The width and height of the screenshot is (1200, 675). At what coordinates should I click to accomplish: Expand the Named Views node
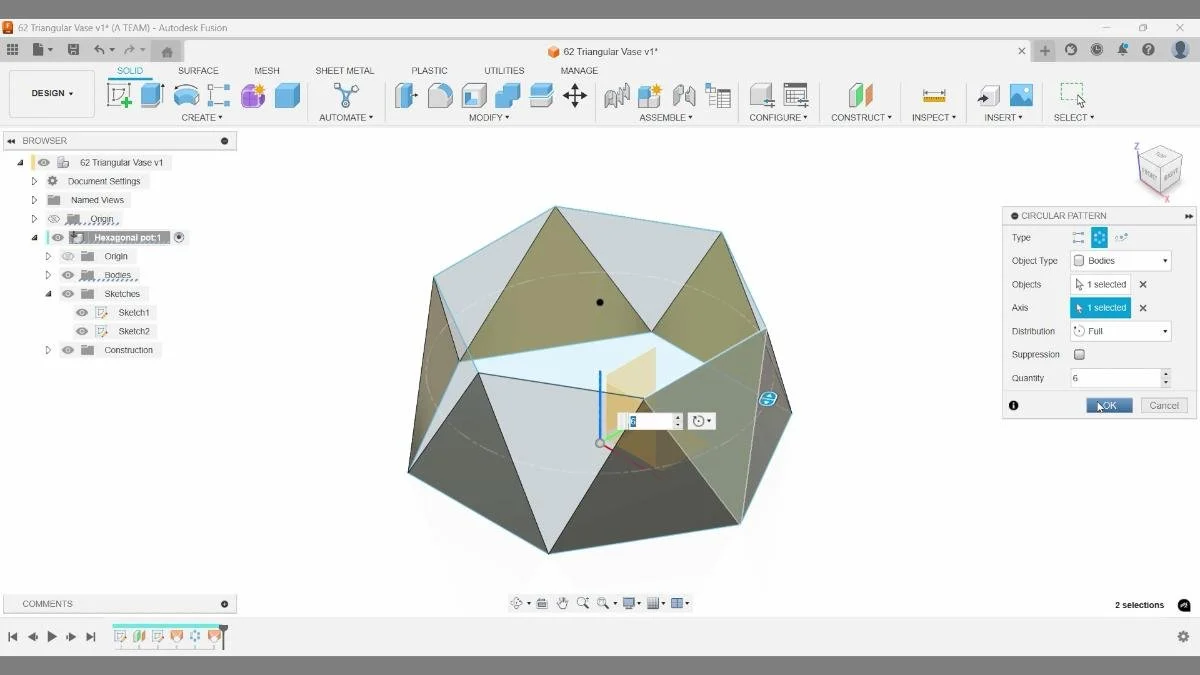point(34,200)
